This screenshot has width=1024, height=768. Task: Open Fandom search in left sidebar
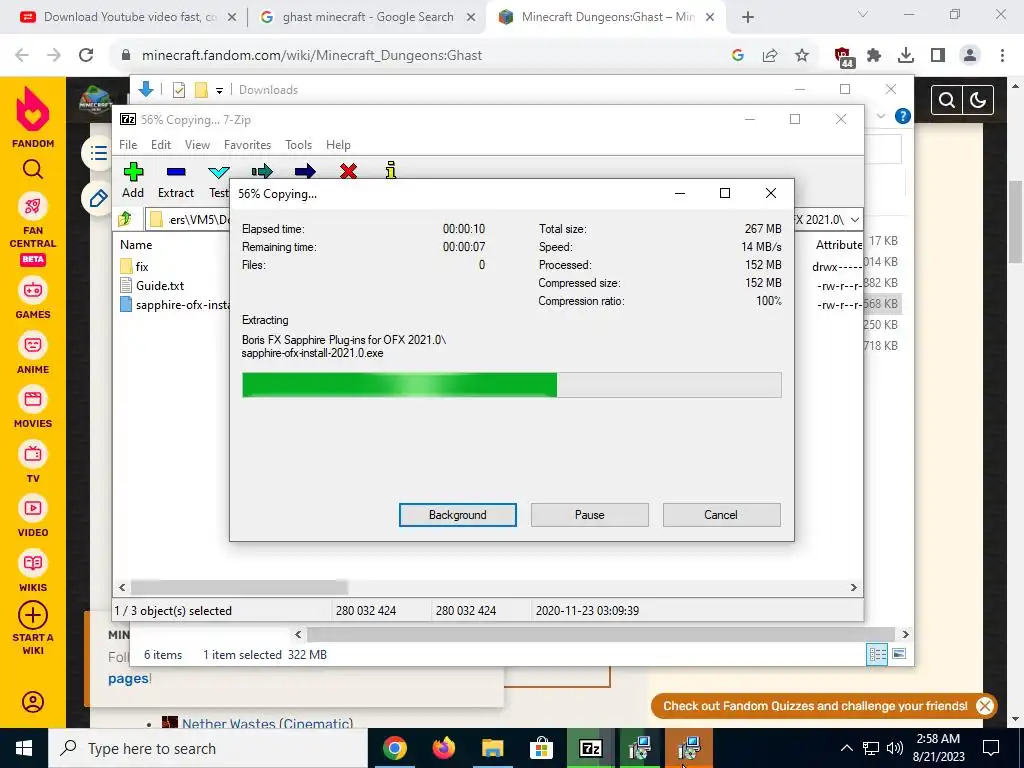[33, 169]
